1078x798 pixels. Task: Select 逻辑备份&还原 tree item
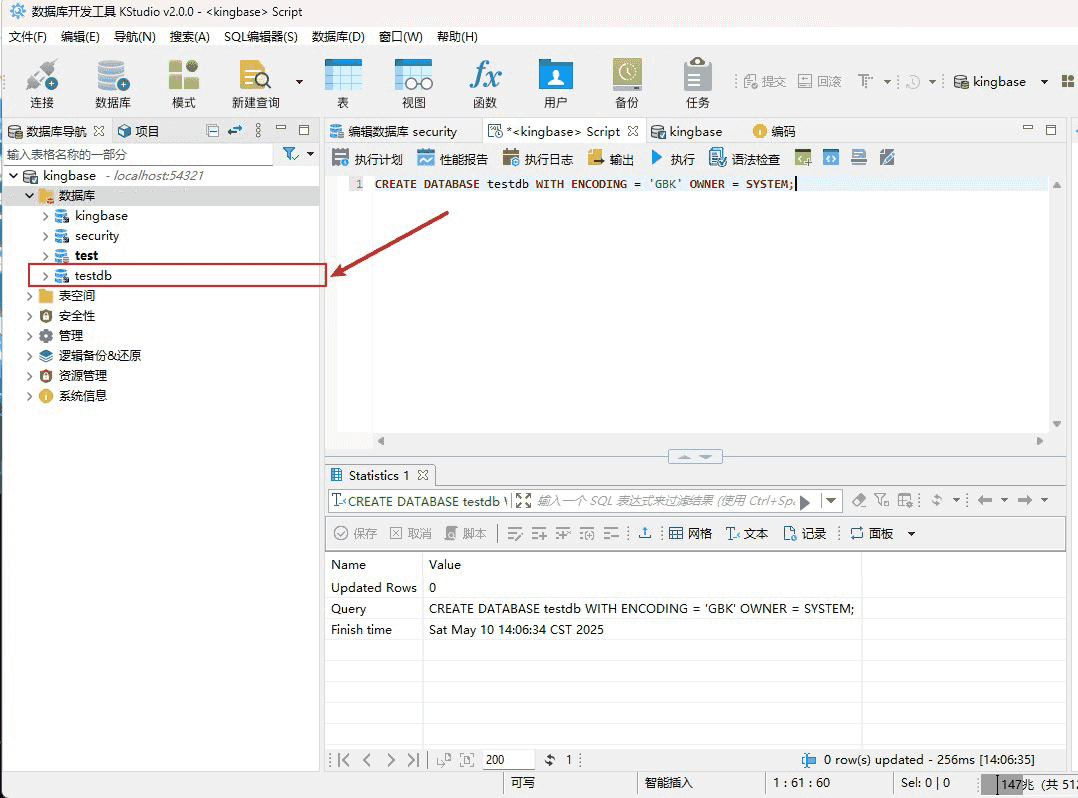(100, 355)
